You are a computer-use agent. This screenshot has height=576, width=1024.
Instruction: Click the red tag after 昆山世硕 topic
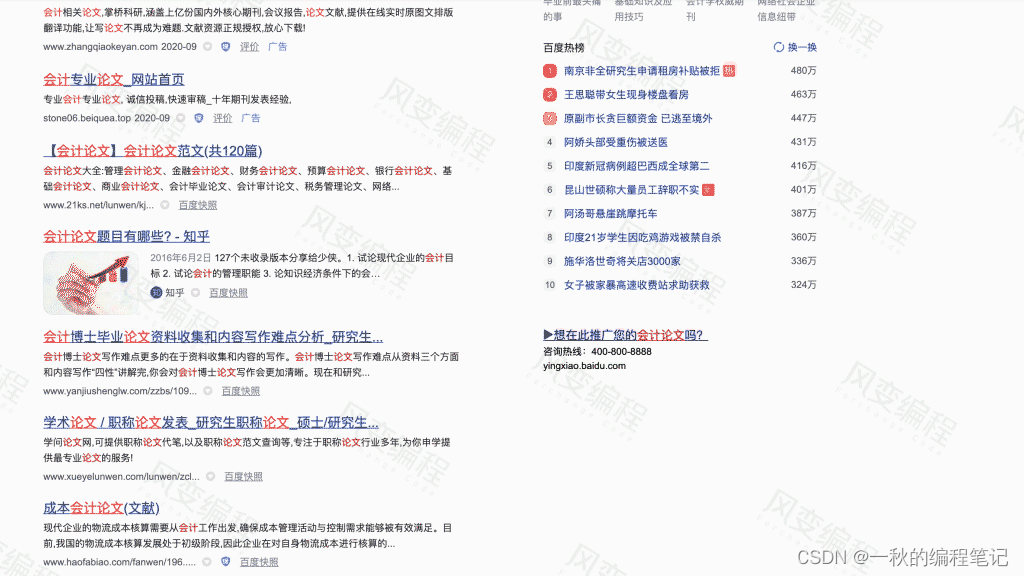708,190
